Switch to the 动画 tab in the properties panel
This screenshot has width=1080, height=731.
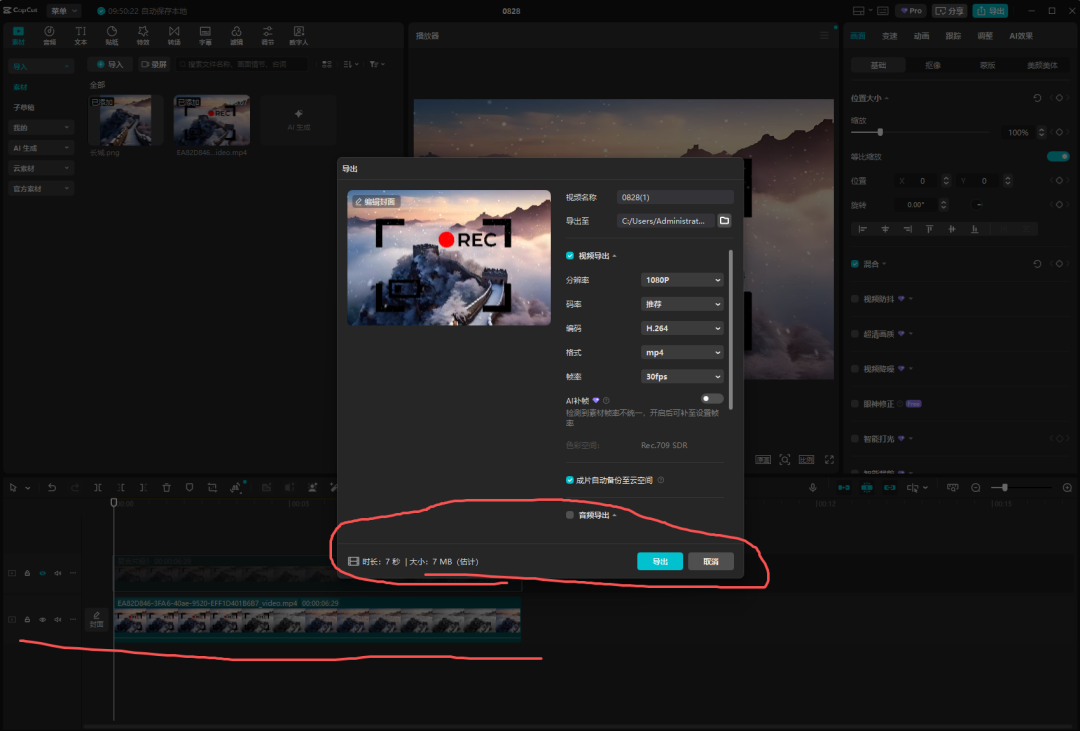(921, 36)
